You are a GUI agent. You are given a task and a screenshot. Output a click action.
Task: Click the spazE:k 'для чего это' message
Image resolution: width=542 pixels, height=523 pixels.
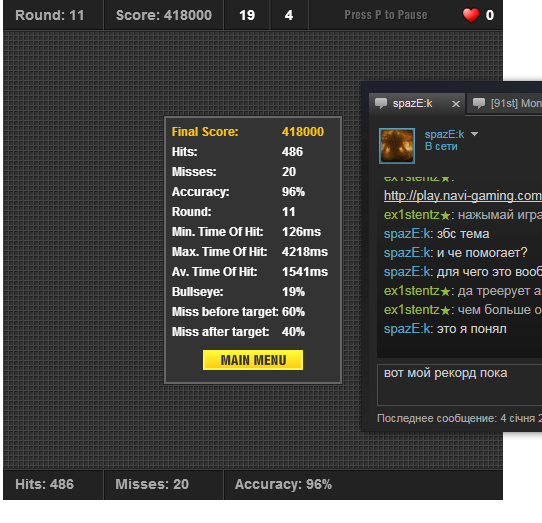[x=463, y=272]
